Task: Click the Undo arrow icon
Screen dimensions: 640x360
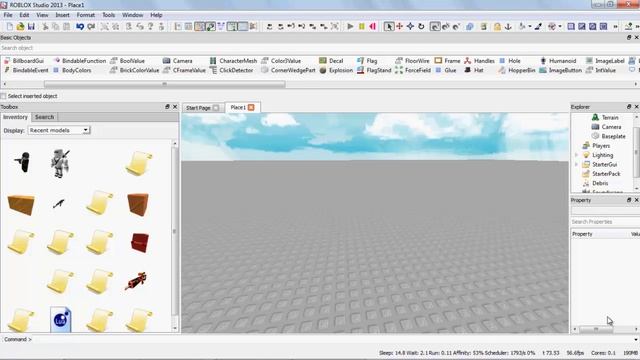Action: coord(80,27)
